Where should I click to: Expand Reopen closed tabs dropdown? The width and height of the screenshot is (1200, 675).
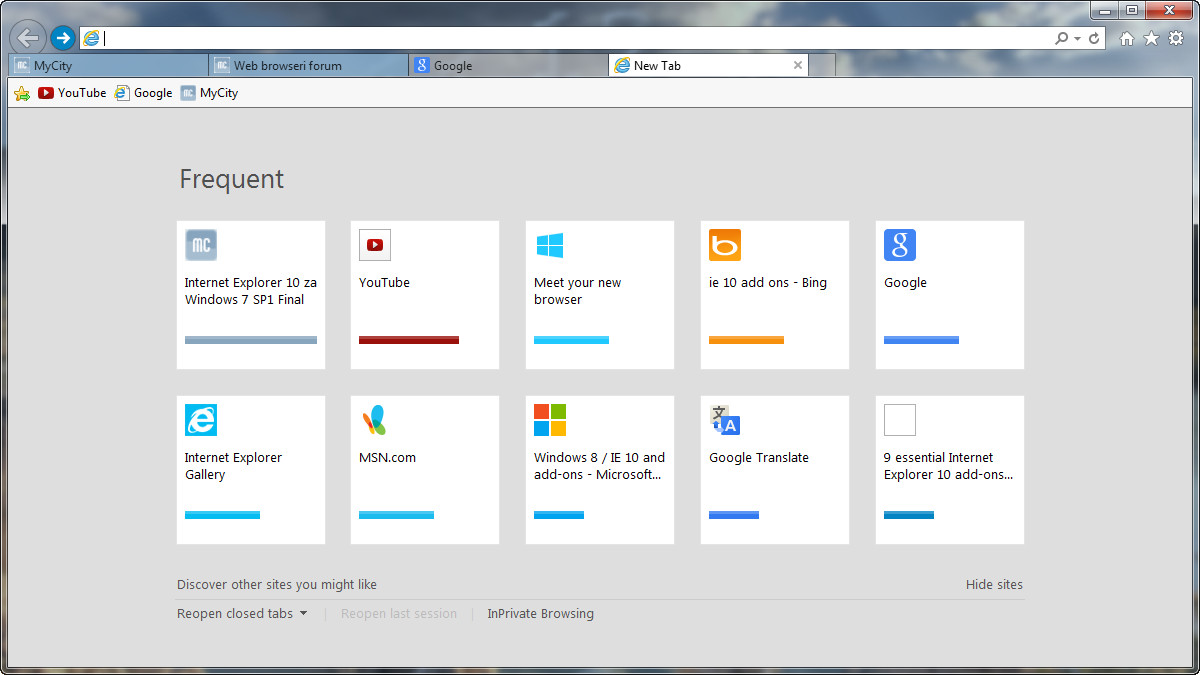pos(242,614)
